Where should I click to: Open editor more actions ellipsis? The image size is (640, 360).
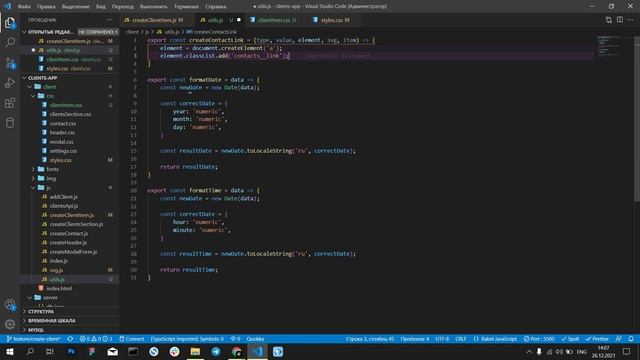pyautogui.click(x=631, y=20)
